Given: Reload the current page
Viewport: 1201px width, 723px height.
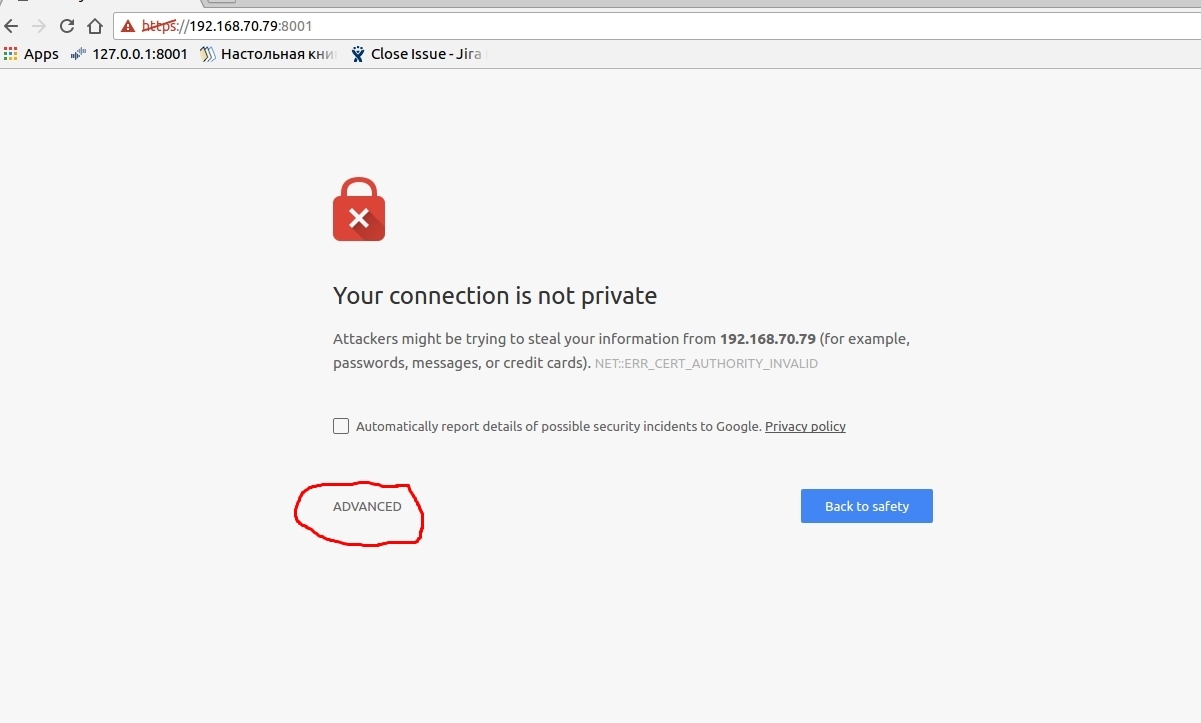Looking at the screenshot, I should 67,26.
